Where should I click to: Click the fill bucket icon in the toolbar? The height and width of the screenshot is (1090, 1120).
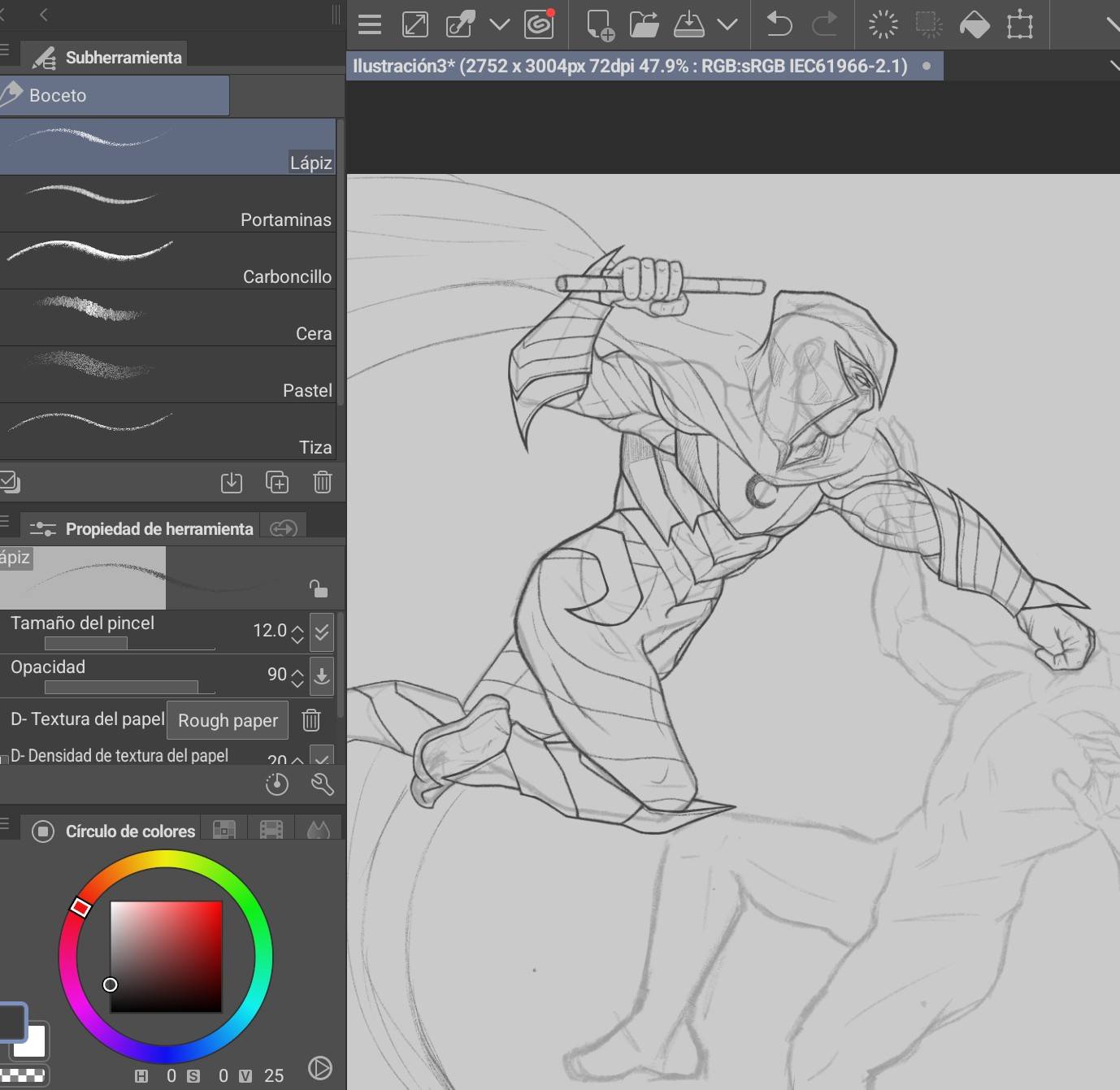click(975, 25)
